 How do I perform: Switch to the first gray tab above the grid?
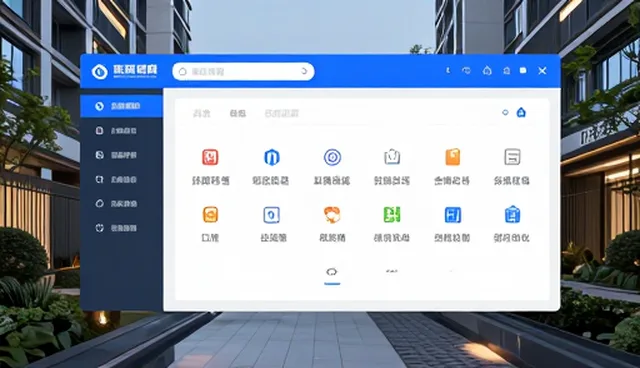click(202, 113)
